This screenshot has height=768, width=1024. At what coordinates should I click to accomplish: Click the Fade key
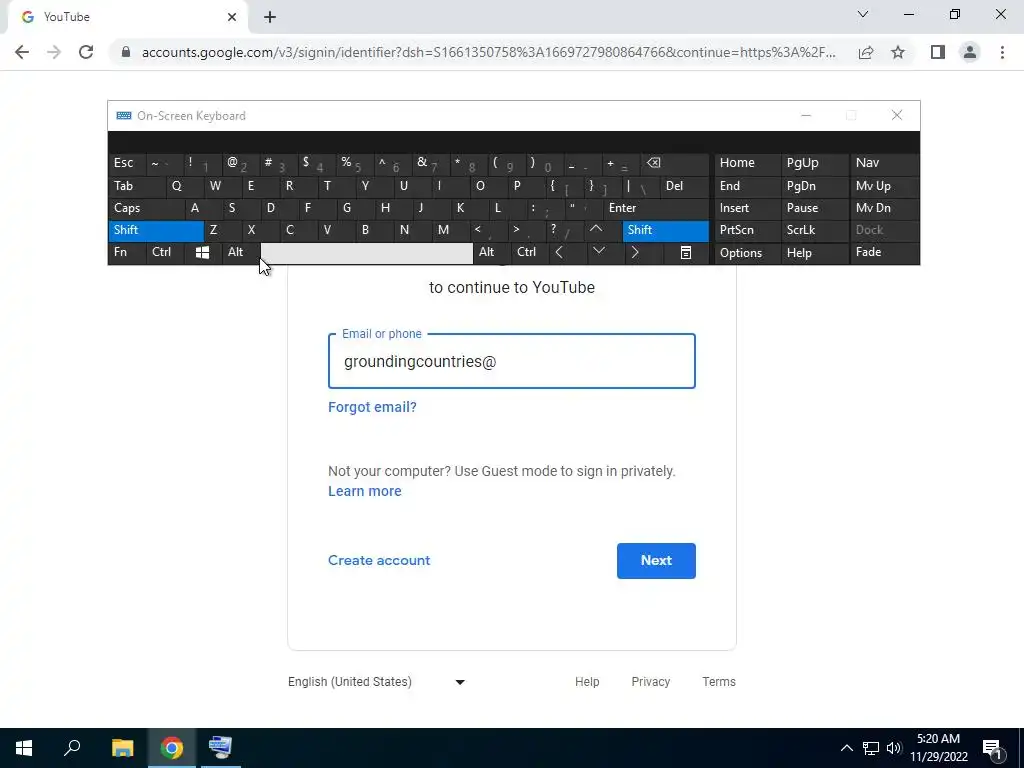(x=884, y=252)
